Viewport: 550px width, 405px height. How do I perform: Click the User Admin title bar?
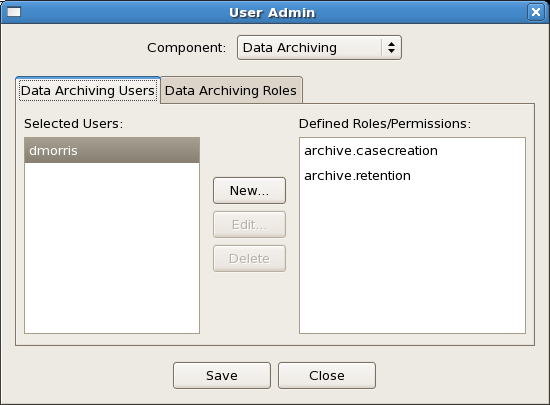[x=272, y=12]
